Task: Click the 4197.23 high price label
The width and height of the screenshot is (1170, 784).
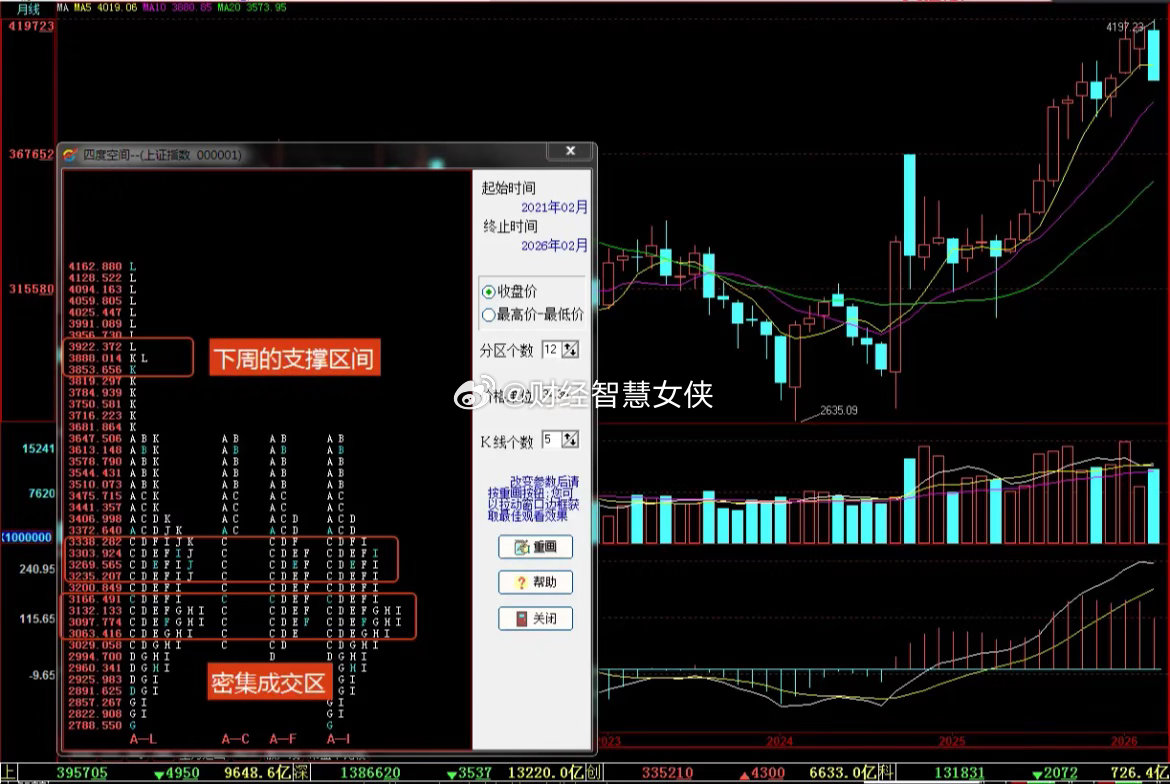Action: (1124, 27)
